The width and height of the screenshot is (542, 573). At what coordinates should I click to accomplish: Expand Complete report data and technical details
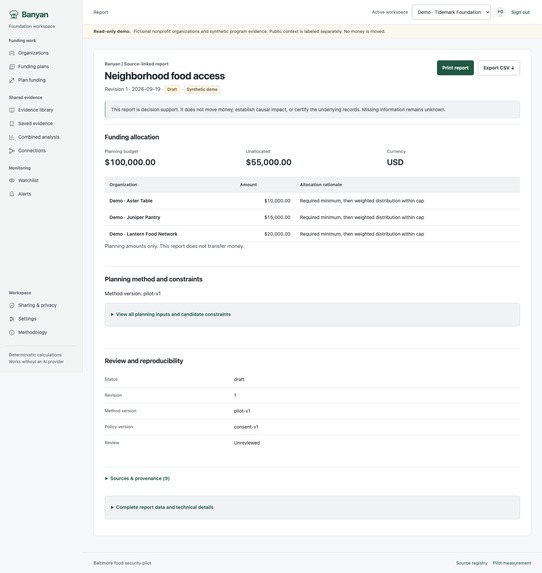coord(162,507)
